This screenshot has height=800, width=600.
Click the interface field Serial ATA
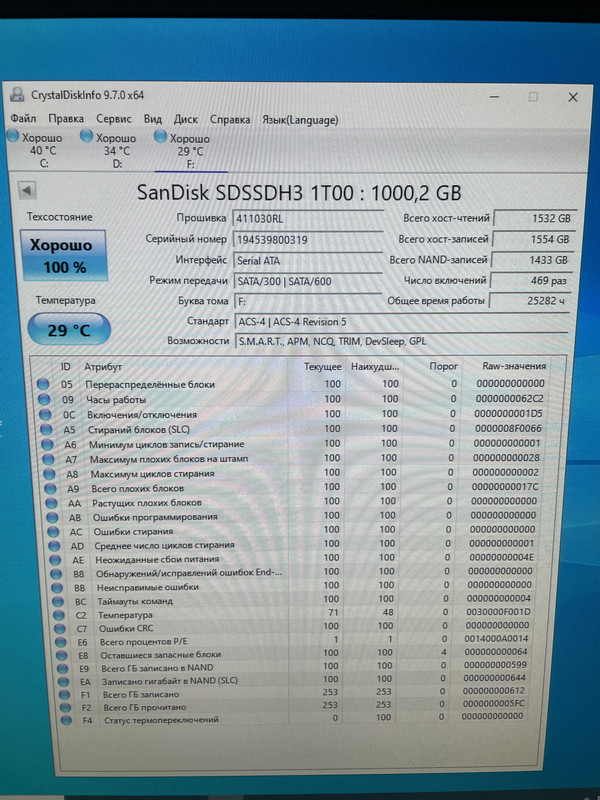[x=308, y=261]
